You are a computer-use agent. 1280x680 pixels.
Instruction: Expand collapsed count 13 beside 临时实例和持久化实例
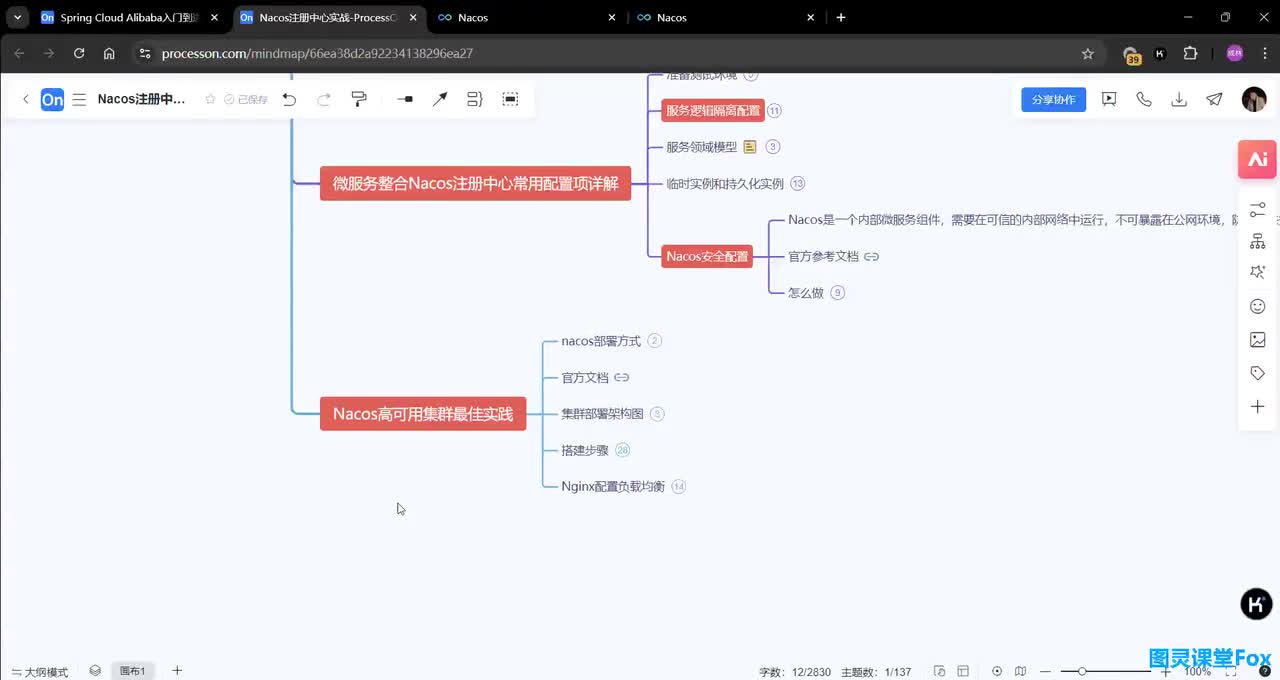(x=797, y=183)
